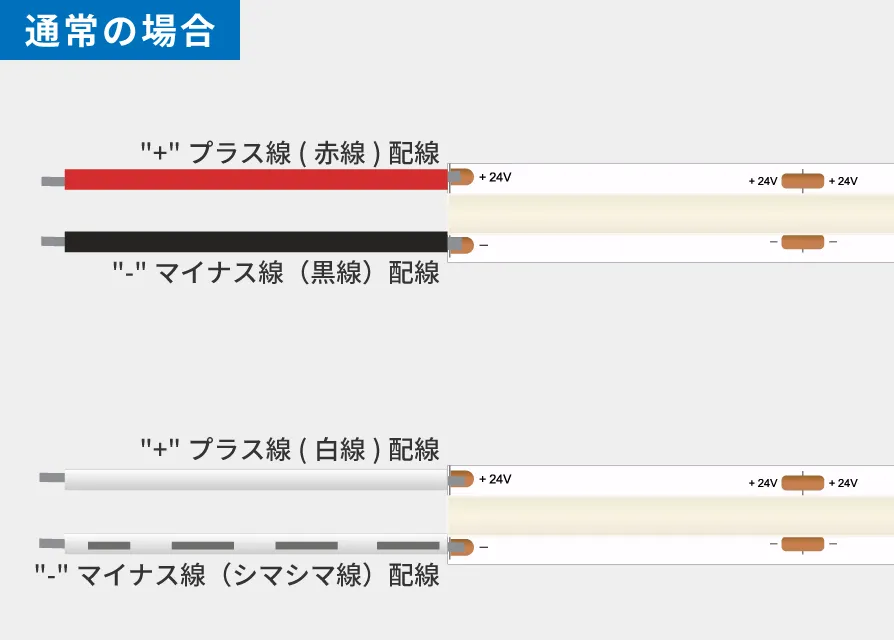
Task: Click the solder pad where black wire connects
Action: [x=461, y=244]
